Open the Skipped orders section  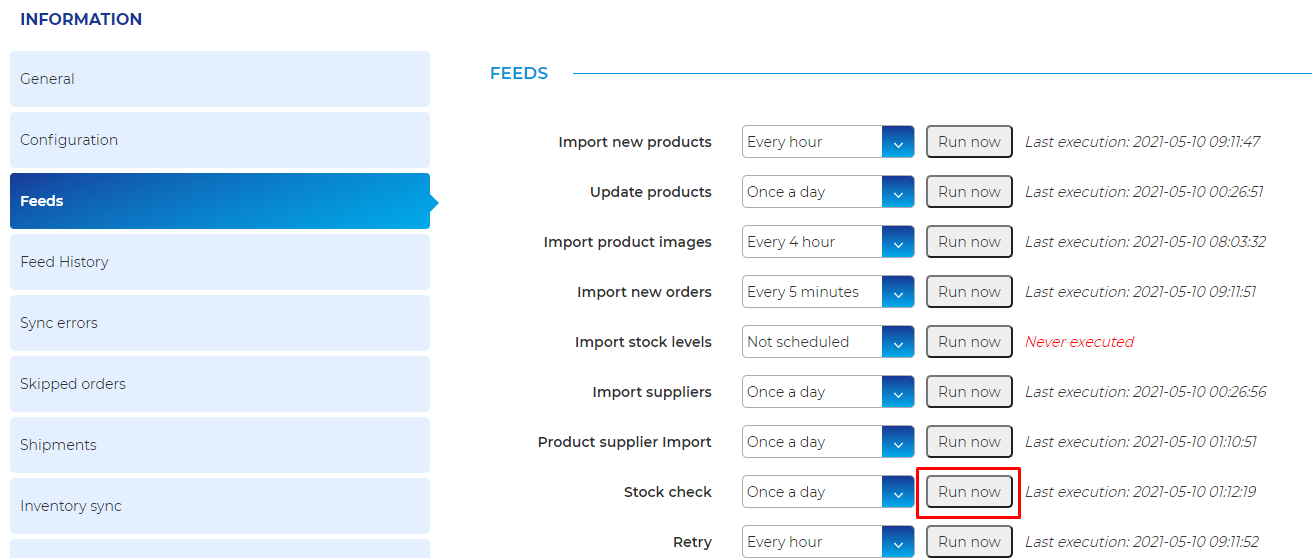click(x=220, y=384)
